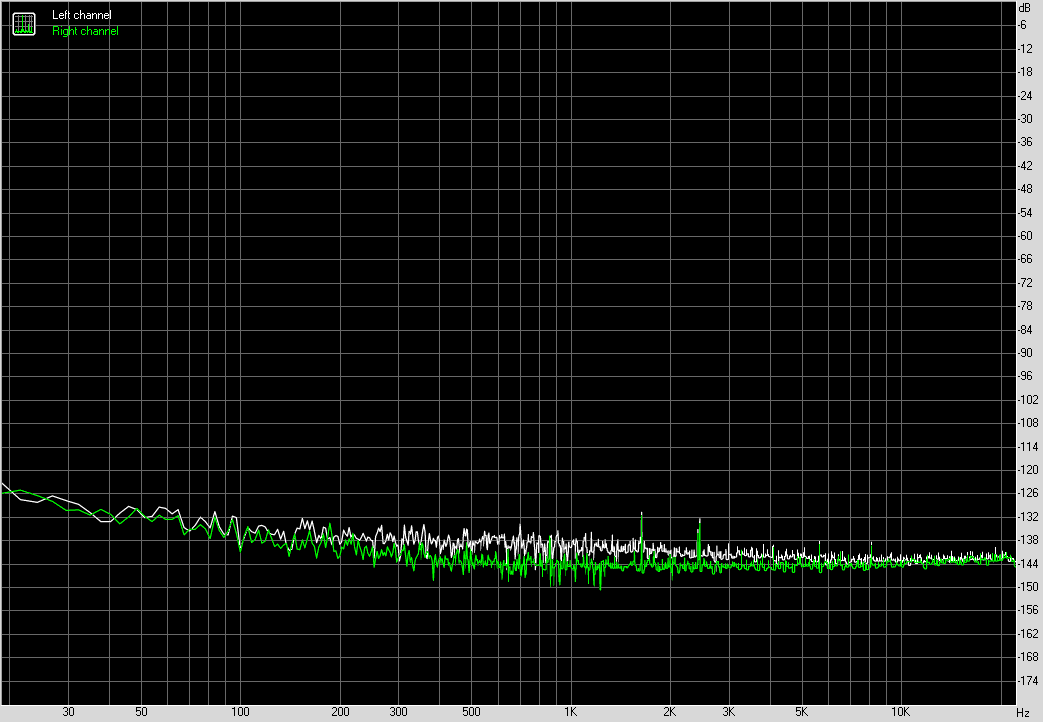This screenshot has height=722, width=1043.
Task: Click the '-60' dB scale label
Action: pos(1025,236)
